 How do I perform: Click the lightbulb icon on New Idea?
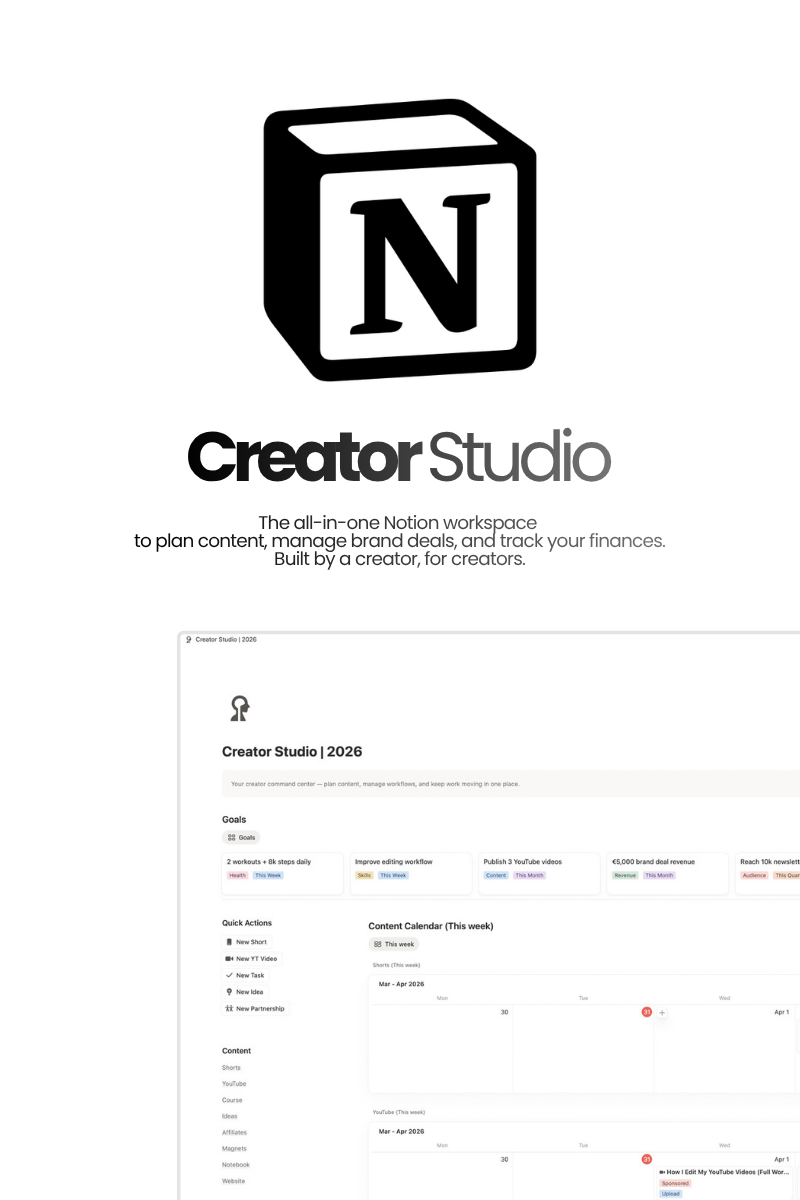(x=229, y=992)
